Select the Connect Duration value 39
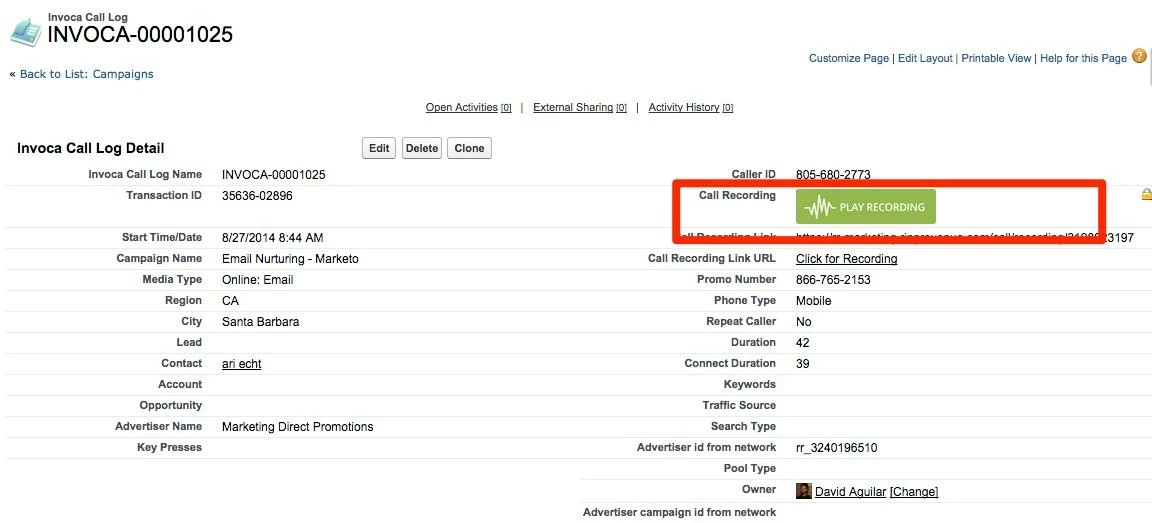The width and height of the screenshot is (1152, 523). pyautogui.click(x=802, y=364)
